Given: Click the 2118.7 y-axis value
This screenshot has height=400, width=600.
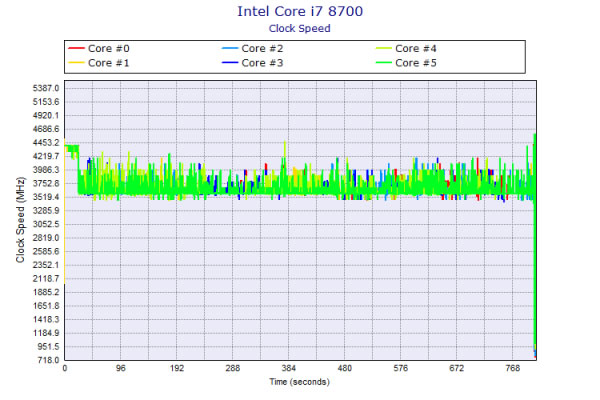Looking at the screenshot, I should 46,279.
